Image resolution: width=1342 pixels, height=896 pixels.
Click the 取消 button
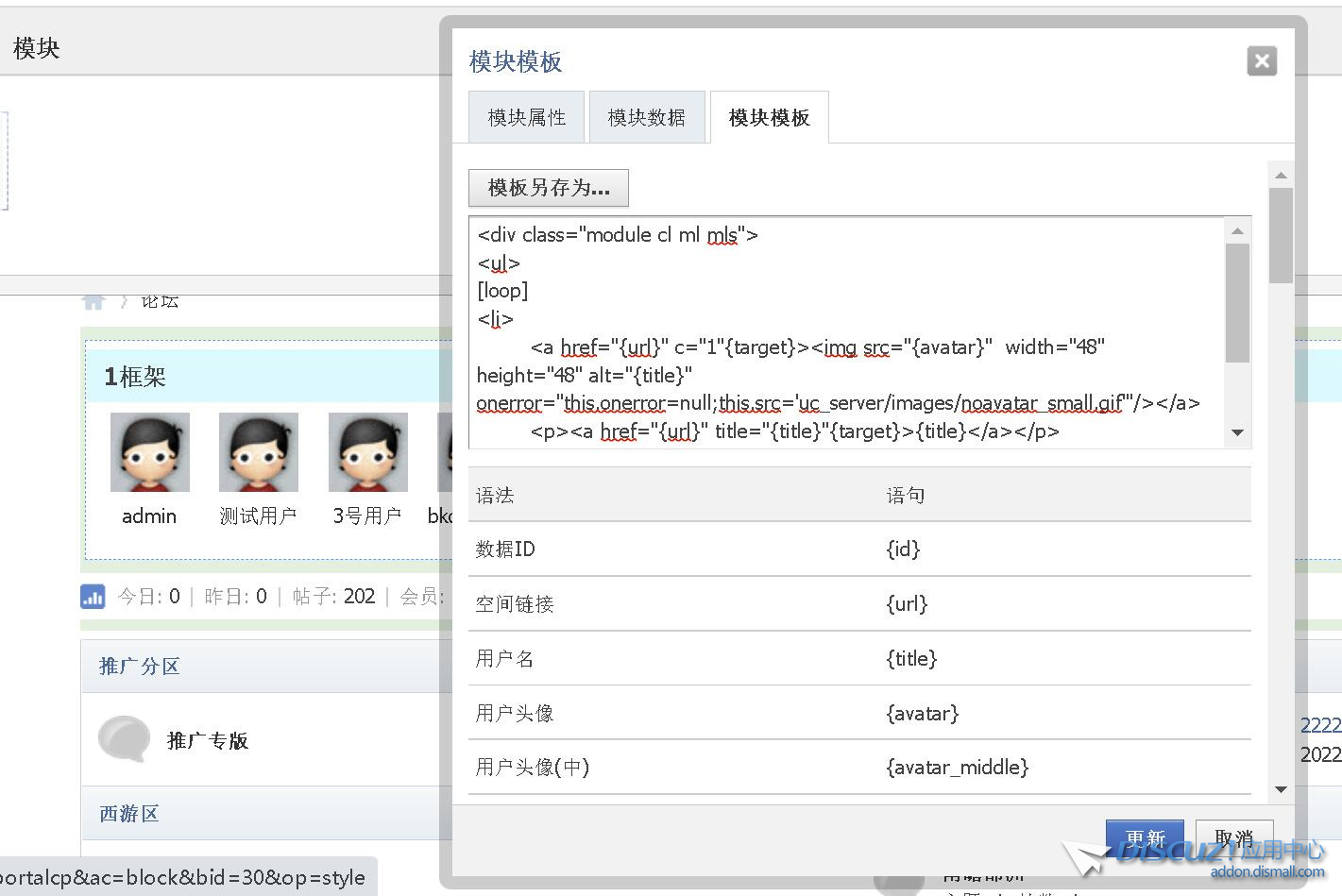pyautogui.click(x=1233, y=837)
